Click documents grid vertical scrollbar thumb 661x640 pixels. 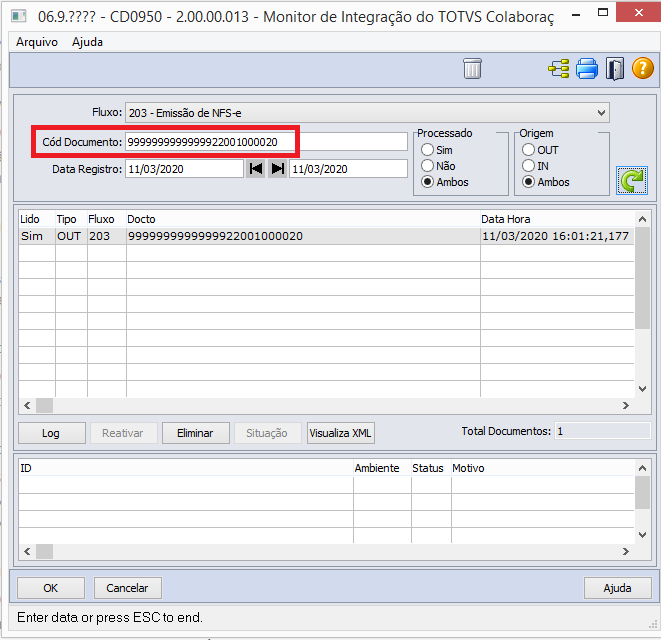[x=642, y=277]
